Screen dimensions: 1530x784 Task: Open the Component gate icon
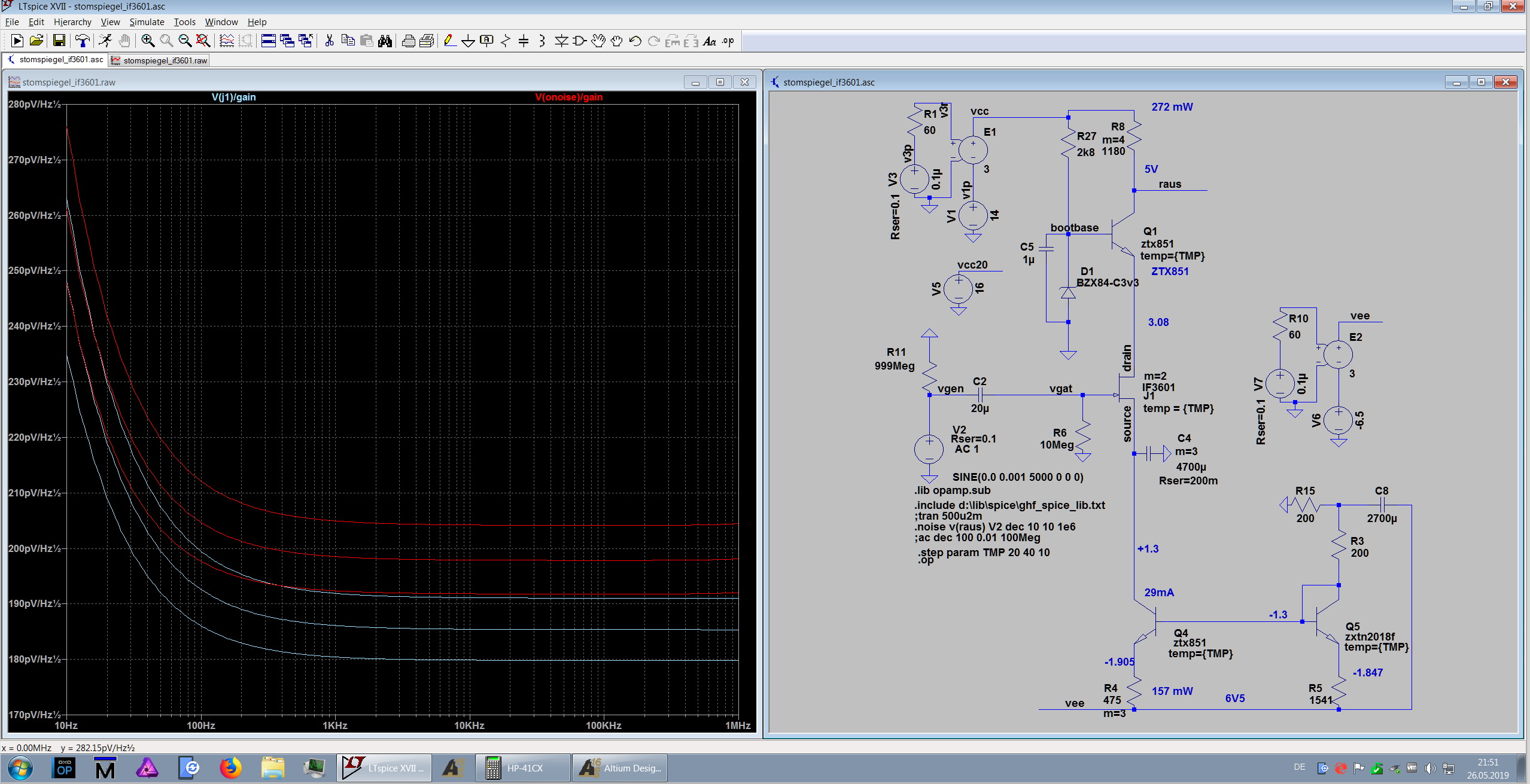[579, 41]
